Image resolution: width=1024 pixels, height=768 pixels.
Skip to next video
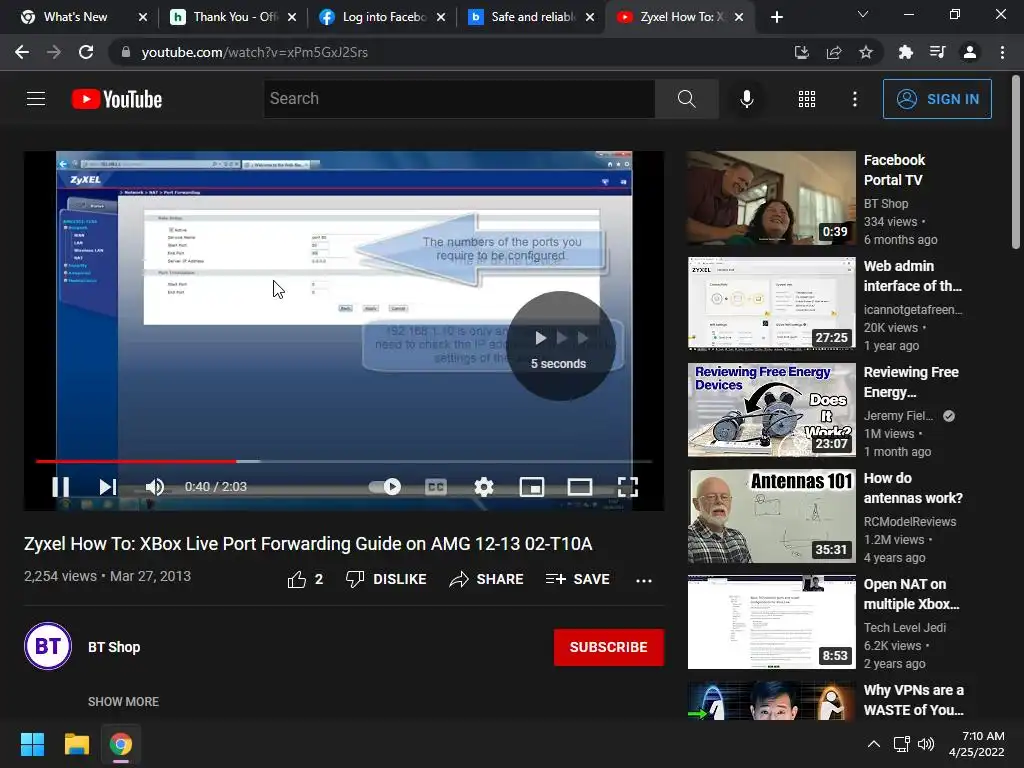click(108, 487)
